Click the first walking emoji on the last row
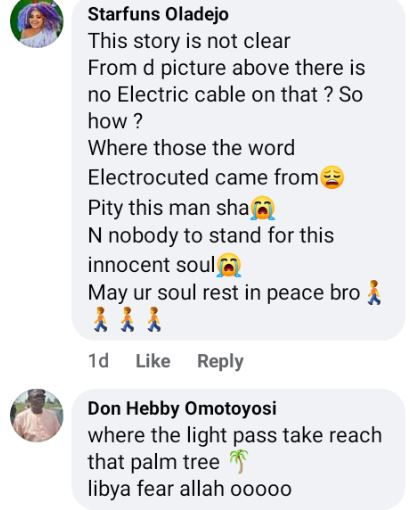 pyautogui.click(x=100, y=319)
